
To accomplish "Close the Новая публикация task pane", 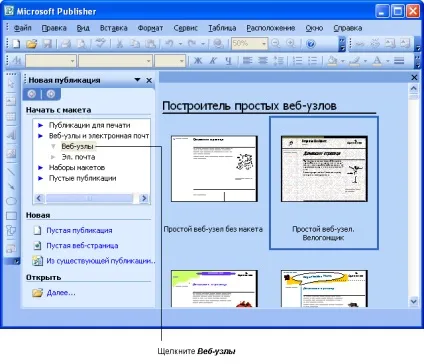I will point(149,80).
